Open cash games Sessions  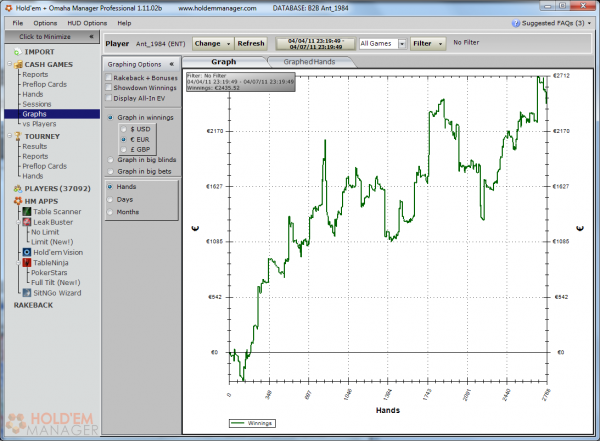tap(37, 104)
